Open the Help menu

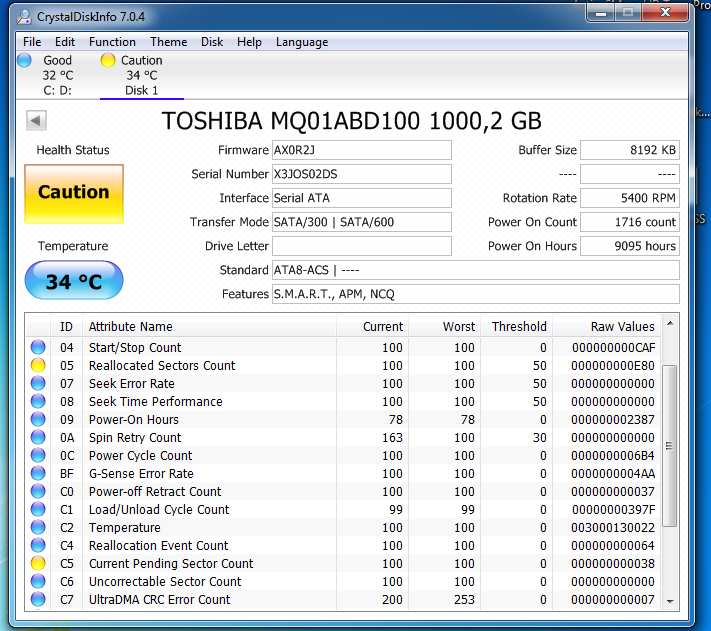click(249, 42)
